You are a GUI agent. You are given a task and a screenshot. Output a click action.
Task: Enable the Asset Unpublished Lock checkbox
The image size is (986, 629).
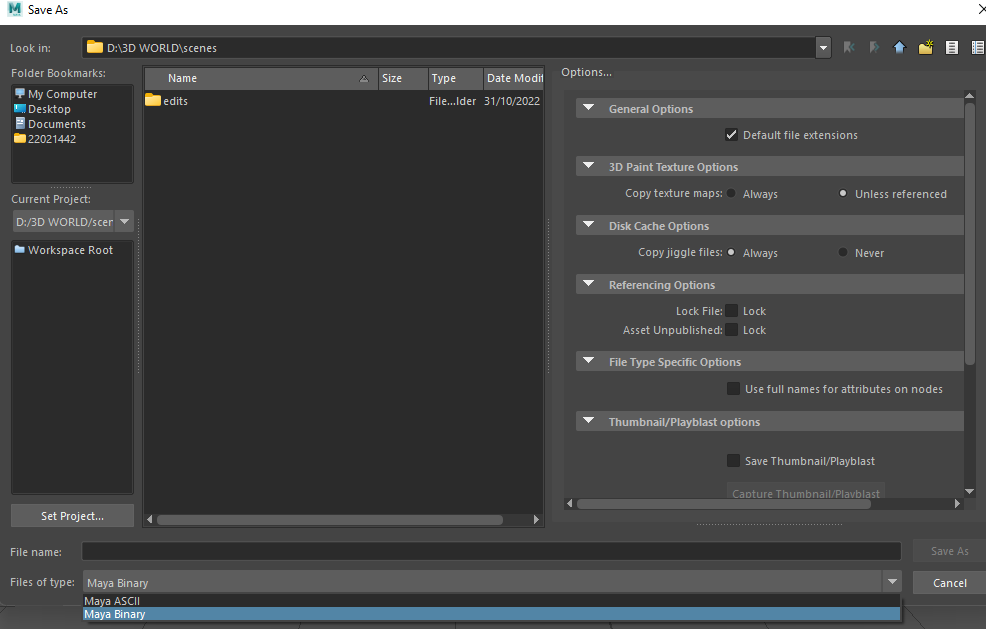click(x=731, y=330)
